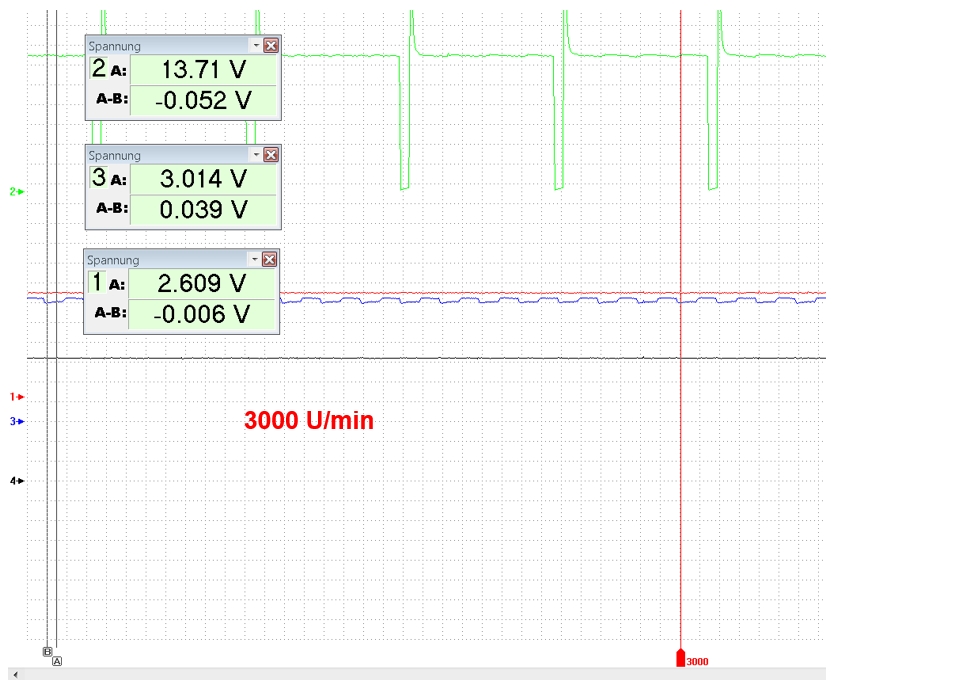
Task: Open dropdown arrow on channel 1 Spannung panel
Action: coord(255,259)
